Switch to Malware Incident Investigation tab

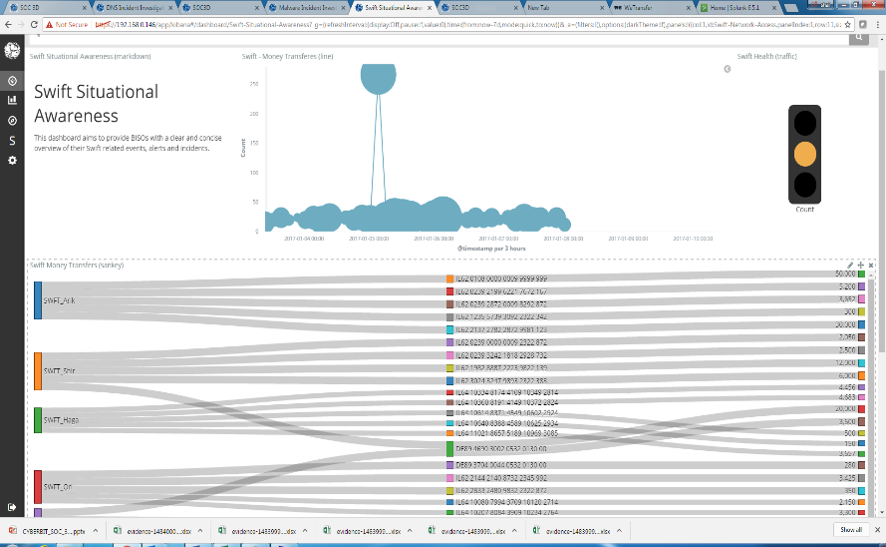[x=307, y=8]
